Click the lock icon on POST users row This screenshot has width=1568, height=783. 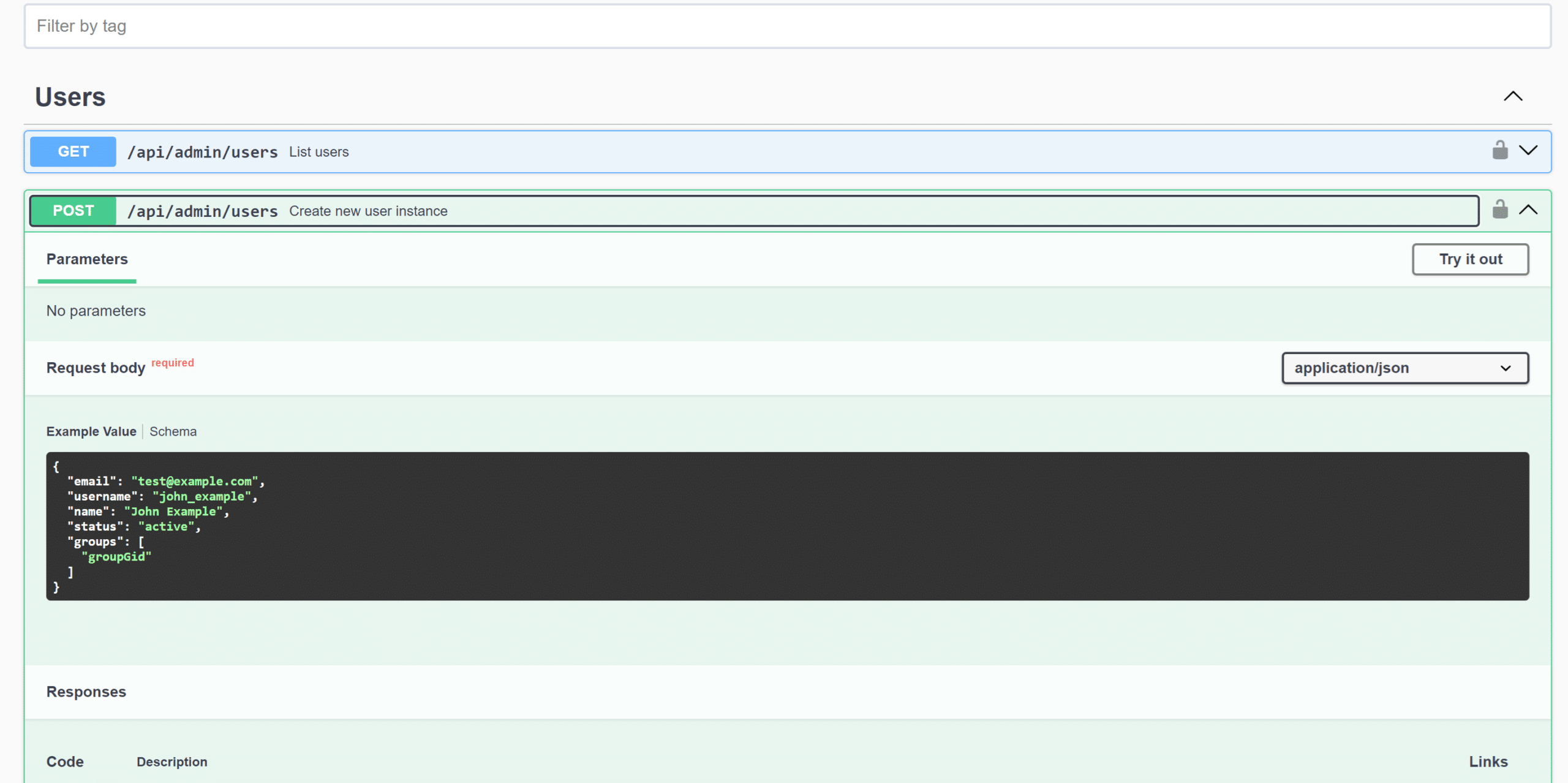1499,210
